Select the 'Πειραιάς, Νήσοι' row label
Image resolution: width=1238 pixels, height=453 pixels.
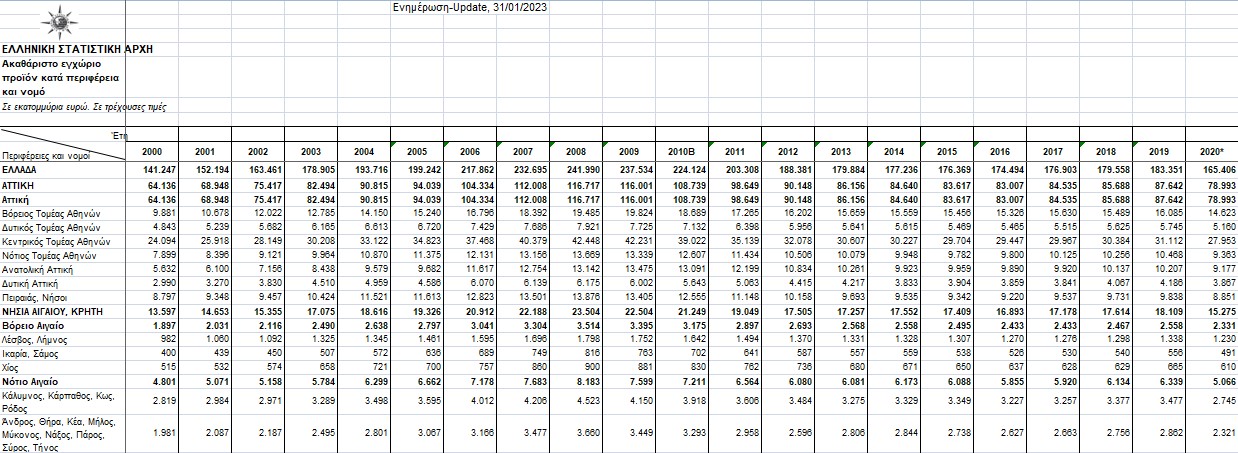pos(35,297)
